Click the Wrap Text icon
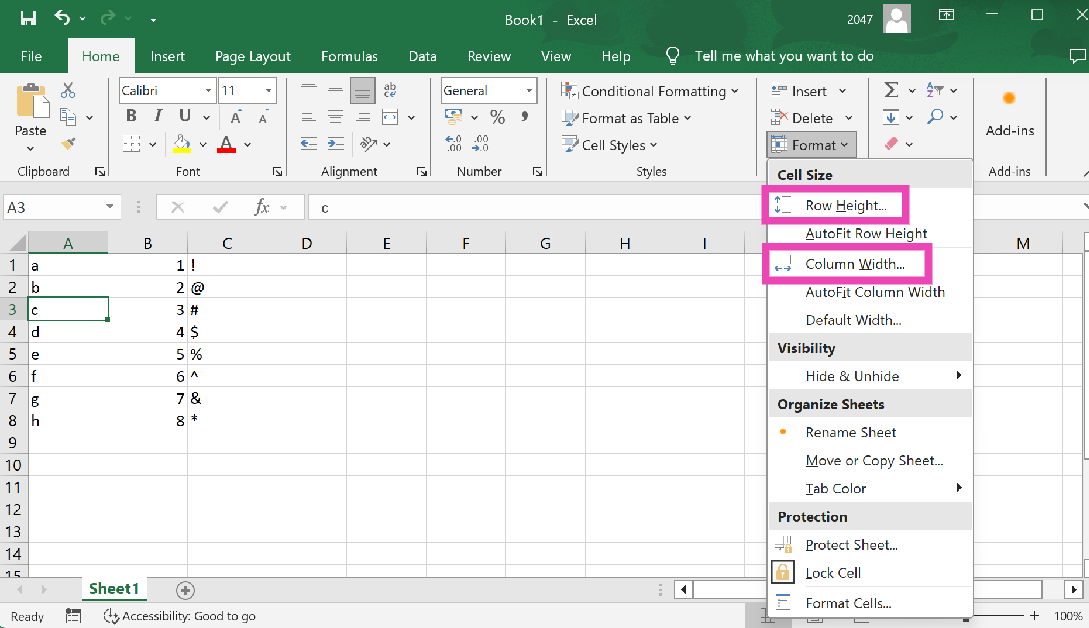This screenshot has height=628, width=1089. (x=391, y=91)
